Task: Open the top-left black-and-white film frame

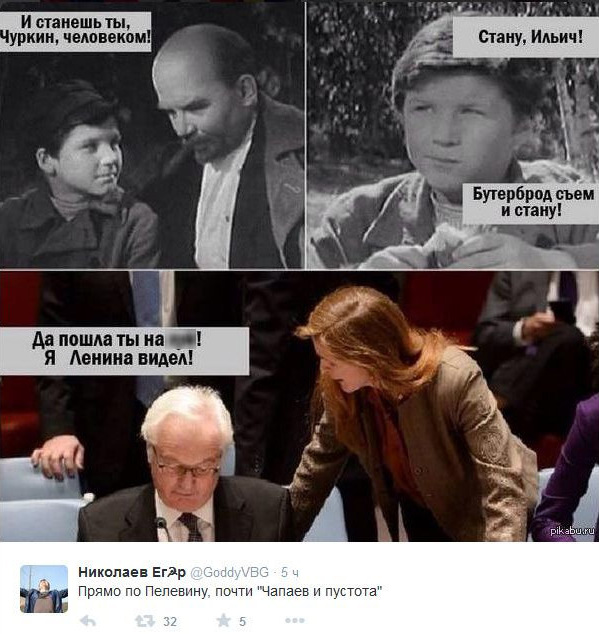Action: click(152, 135)
